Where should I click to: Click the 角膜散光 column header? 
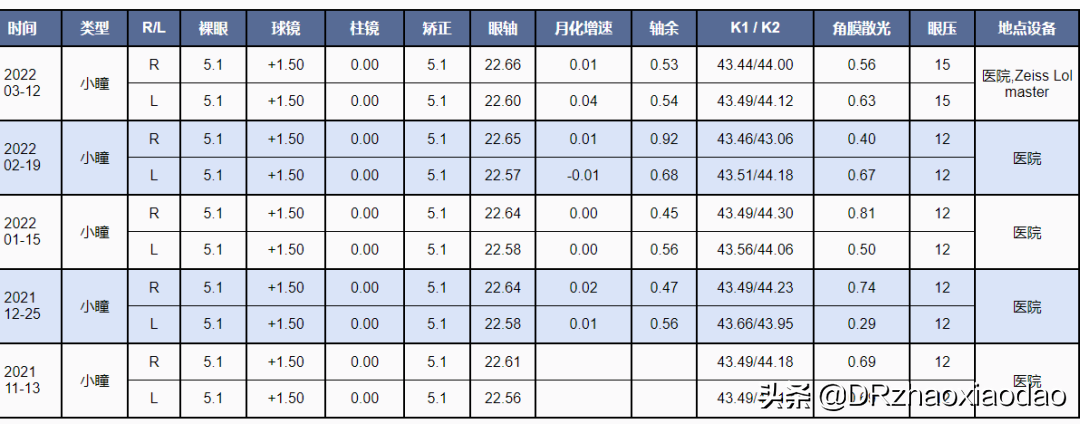[854, 29]
